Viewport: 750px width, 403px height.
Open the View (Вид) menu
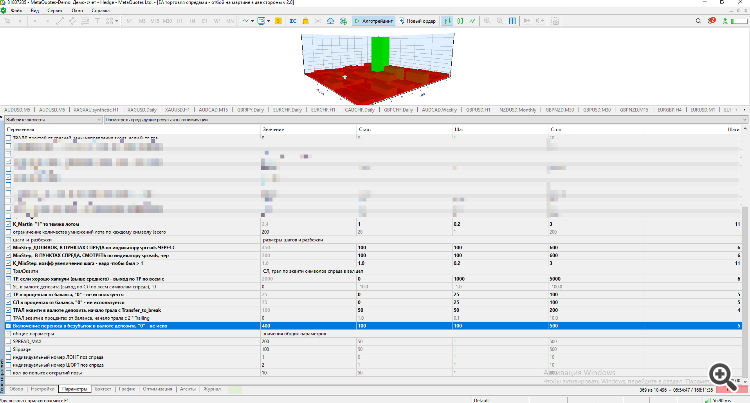[x=35, y=11]
